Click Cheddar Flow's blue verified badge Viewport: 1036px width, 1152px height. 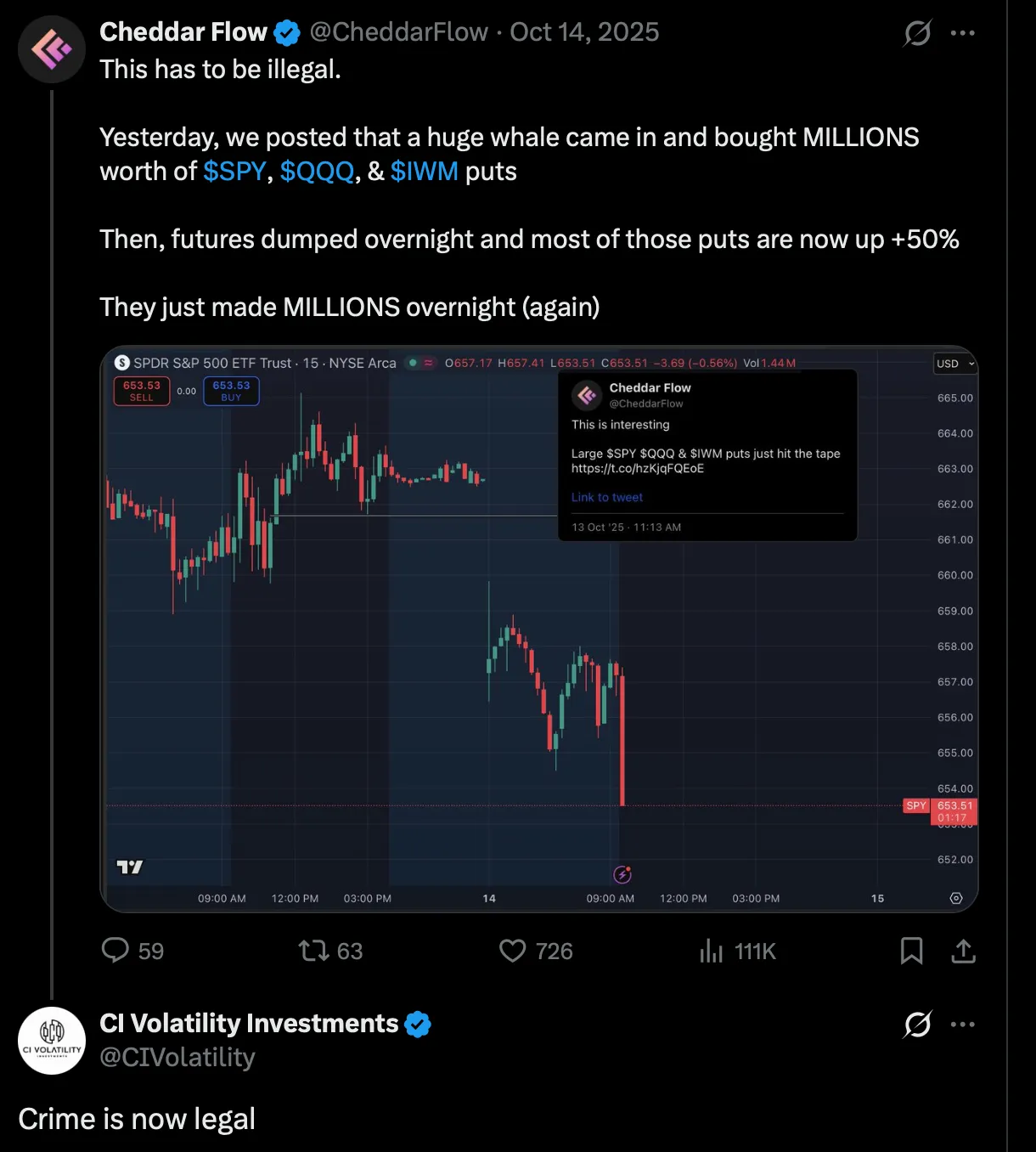coord(286,31)
